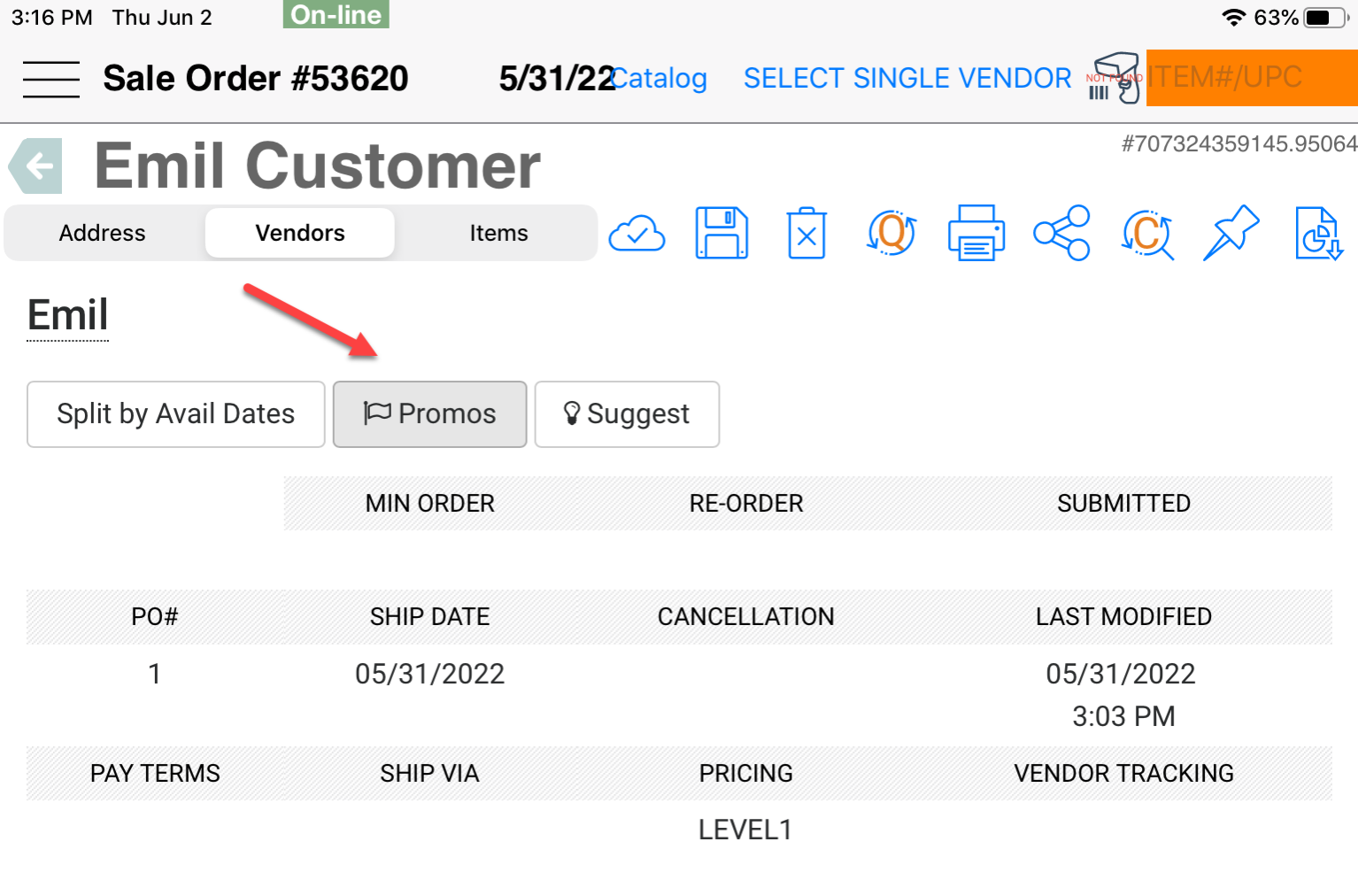Screen dimensions: 1358x896
Task: Expand the hamburger navigation menu
Action: click(50, 78)
